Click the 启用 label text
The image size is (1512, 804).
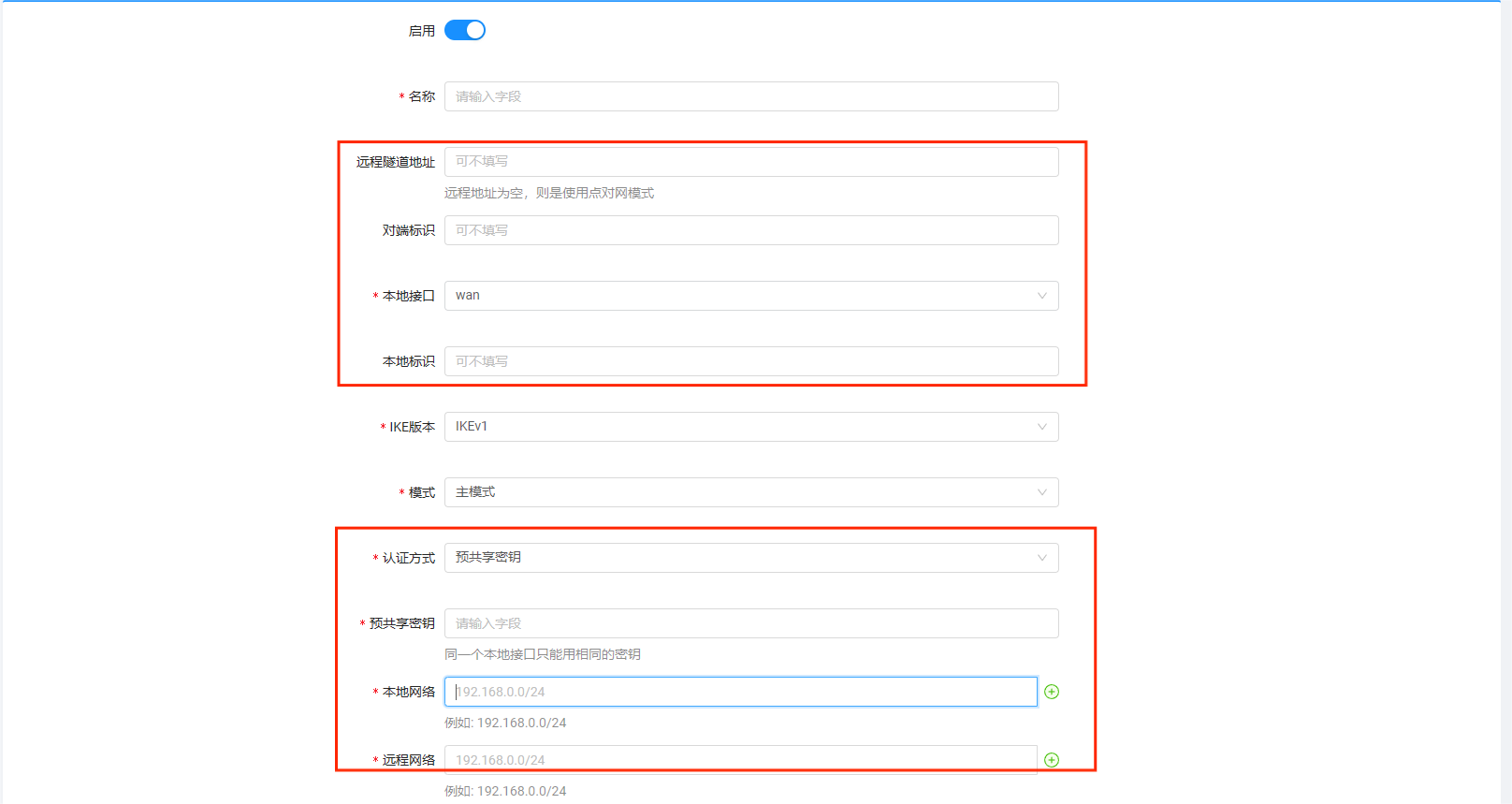[x=421, y=31]
